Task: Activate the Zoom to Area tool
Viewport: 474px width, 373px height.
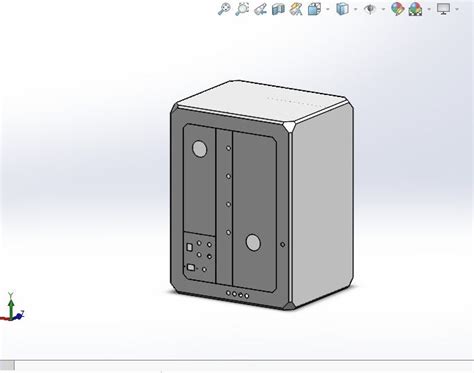Action: point(242,9)
